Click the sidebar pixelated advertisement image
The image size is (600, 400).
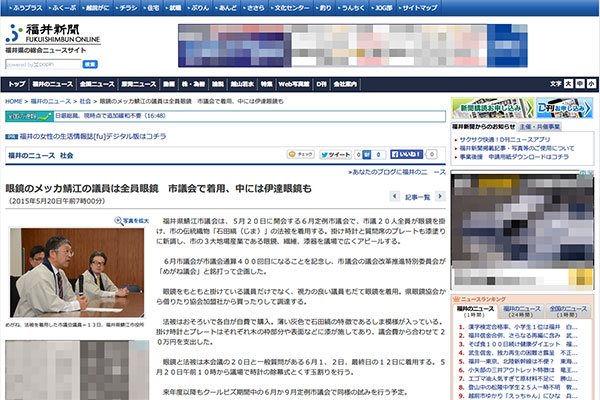[522, 230]
